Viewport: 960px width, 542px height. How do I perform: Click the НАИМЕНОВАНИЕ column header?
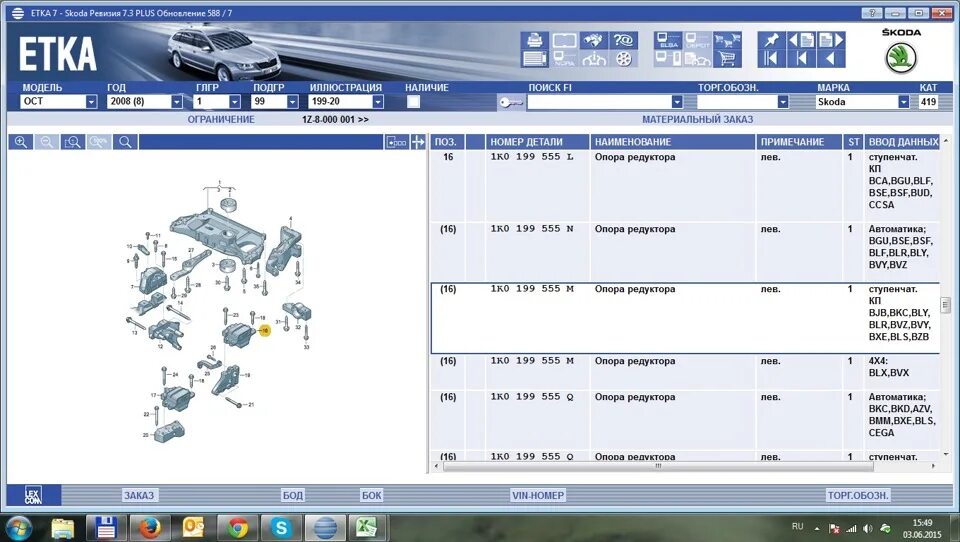672,142
